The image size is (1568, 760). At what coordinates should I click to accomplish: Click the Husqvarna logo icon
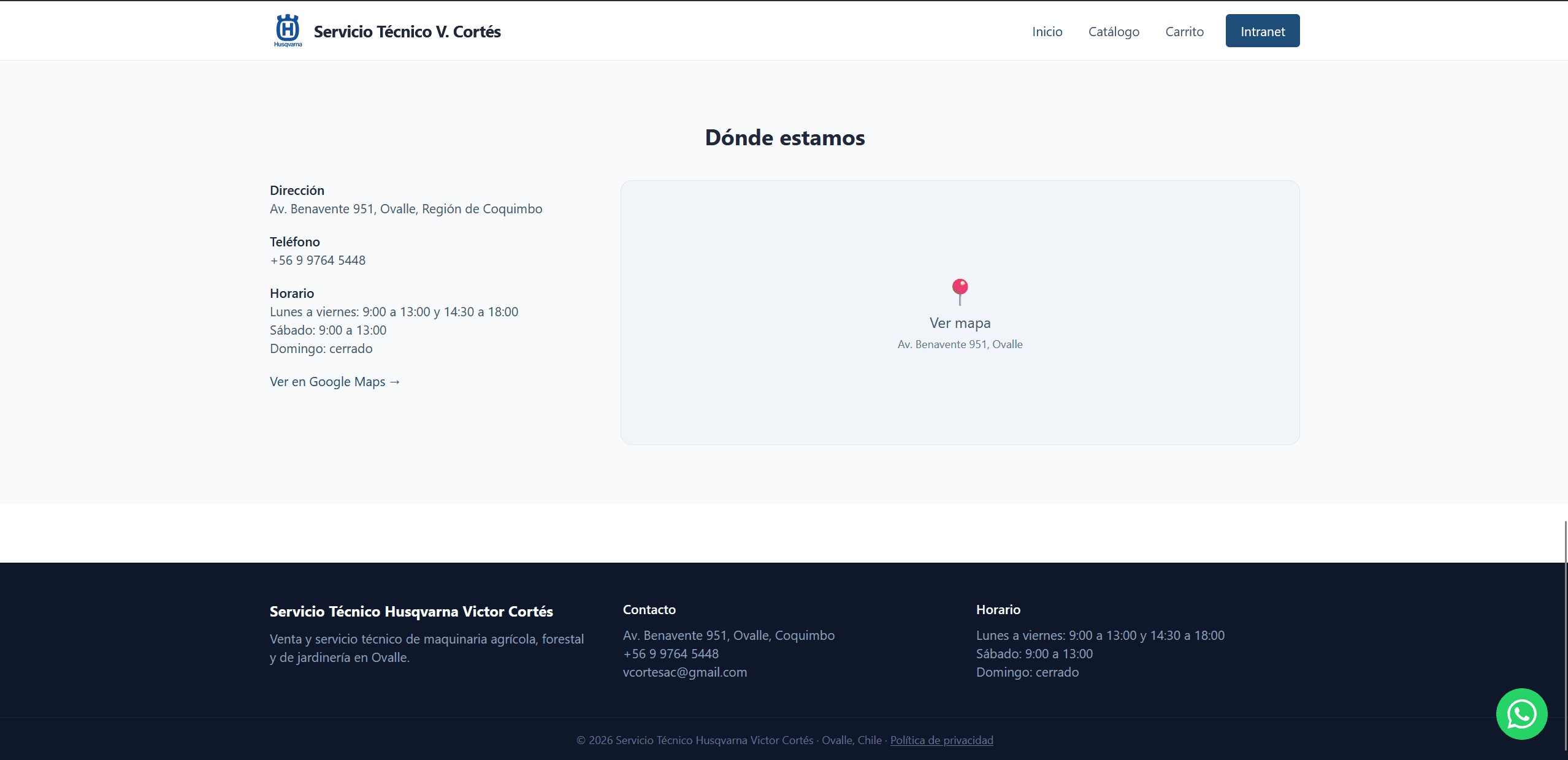click(288, 31)
